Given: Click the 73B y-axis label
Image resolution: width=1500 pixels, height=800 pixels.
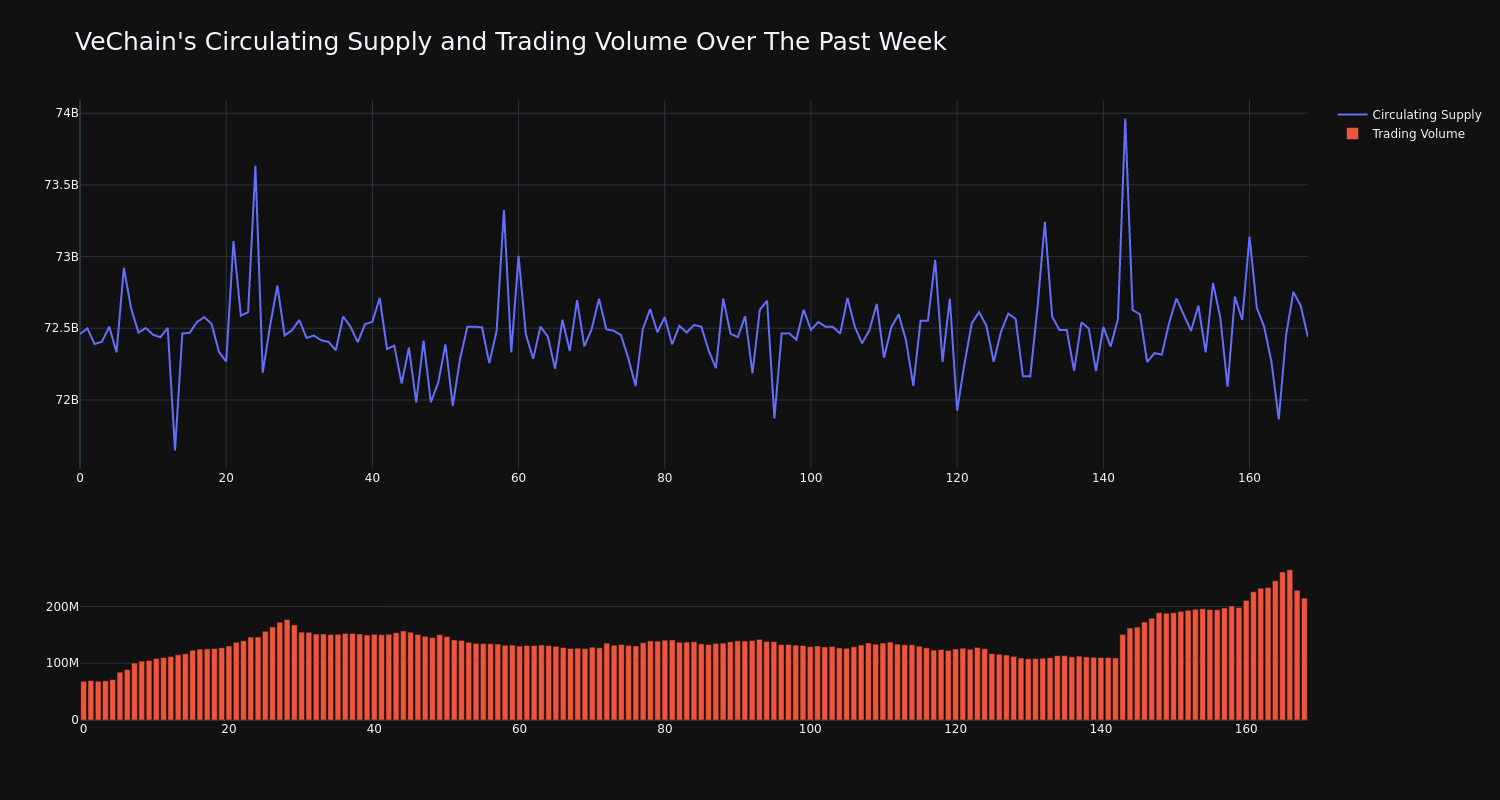Looking at the screenshot, I should click(x=67, y=257).
